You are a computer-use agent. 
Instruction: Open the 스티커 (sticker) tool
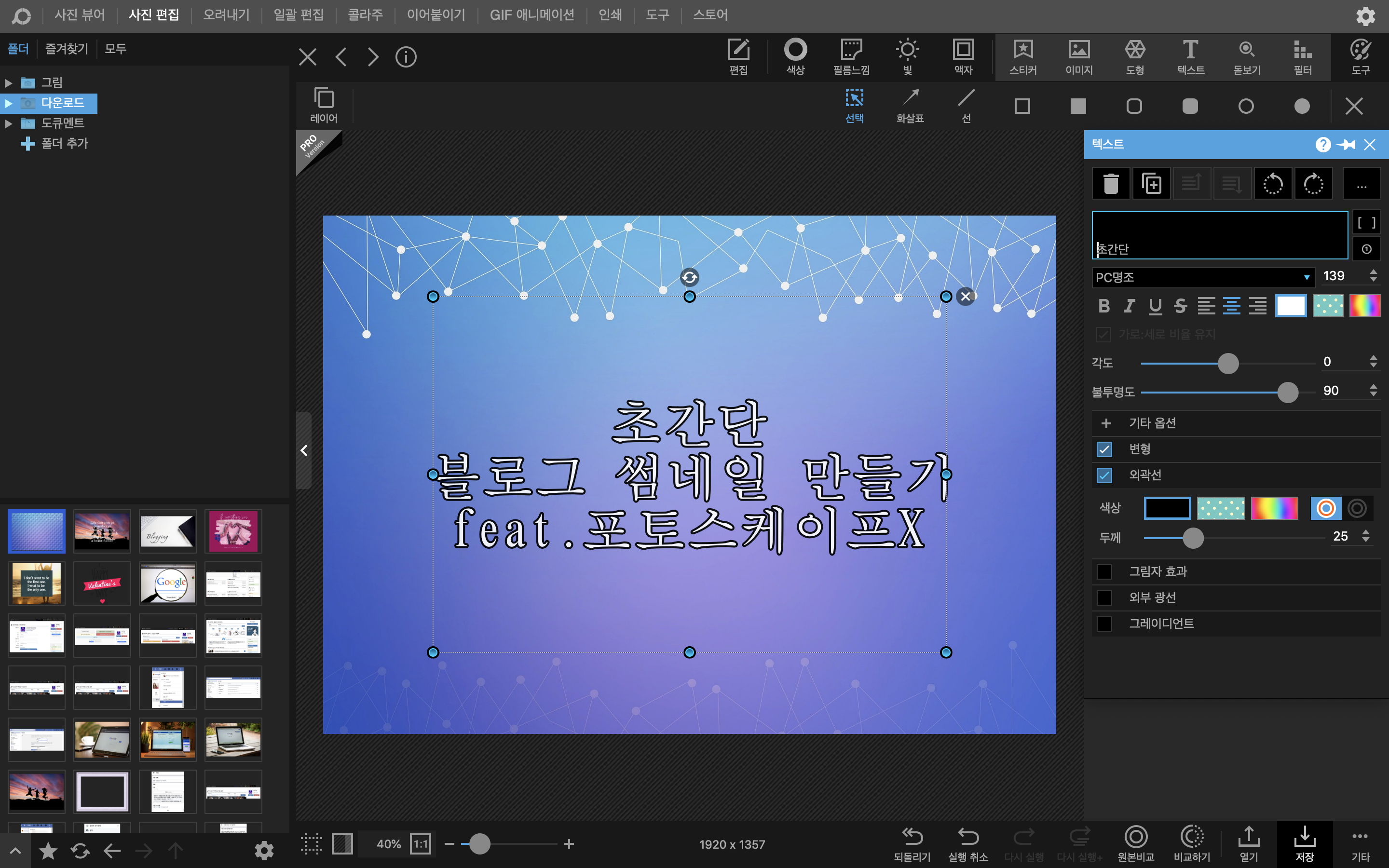tap(1023, 56)
